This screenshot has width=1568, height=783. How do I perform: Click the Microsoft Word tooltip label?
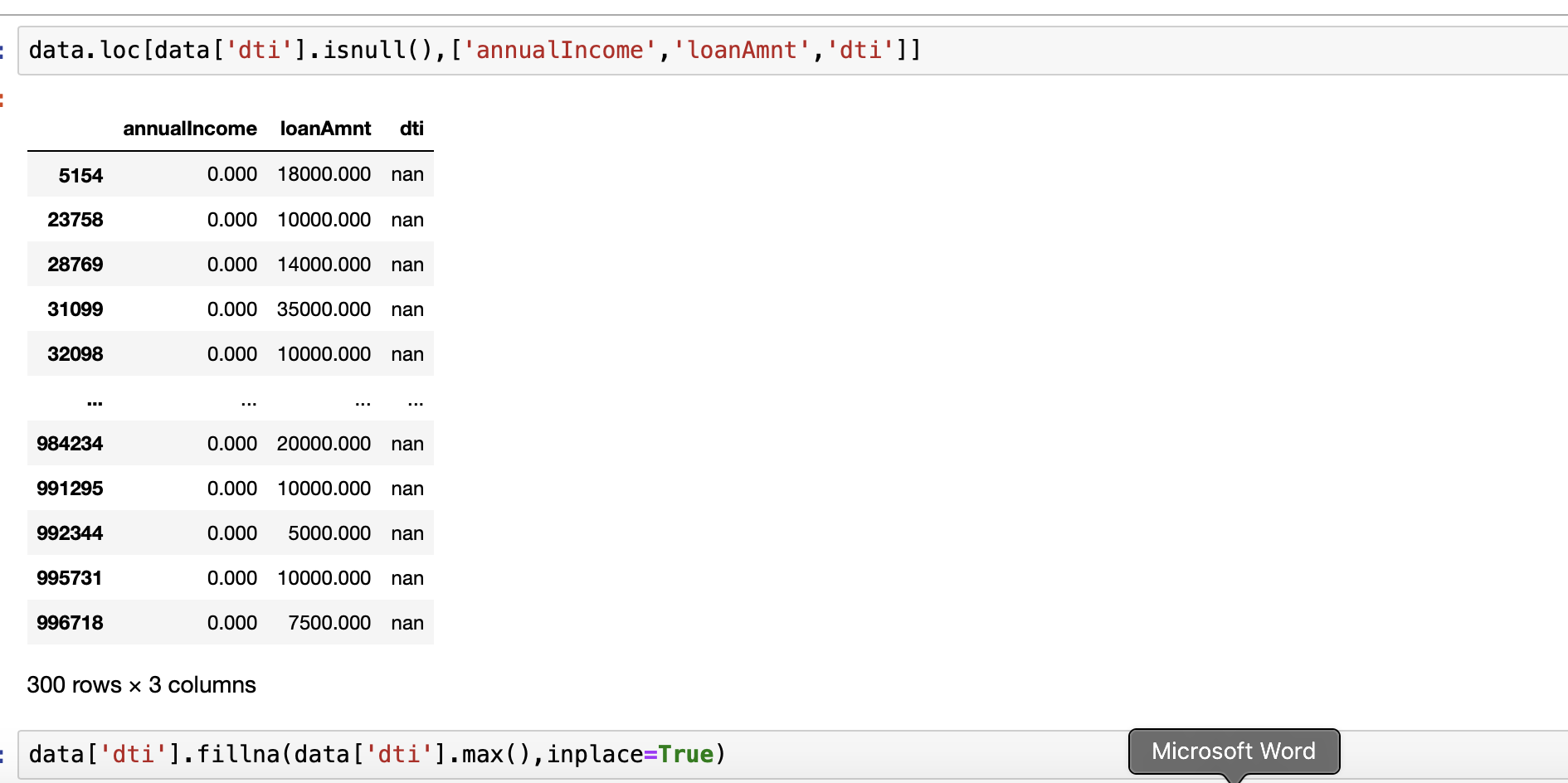coord(1233,751)
